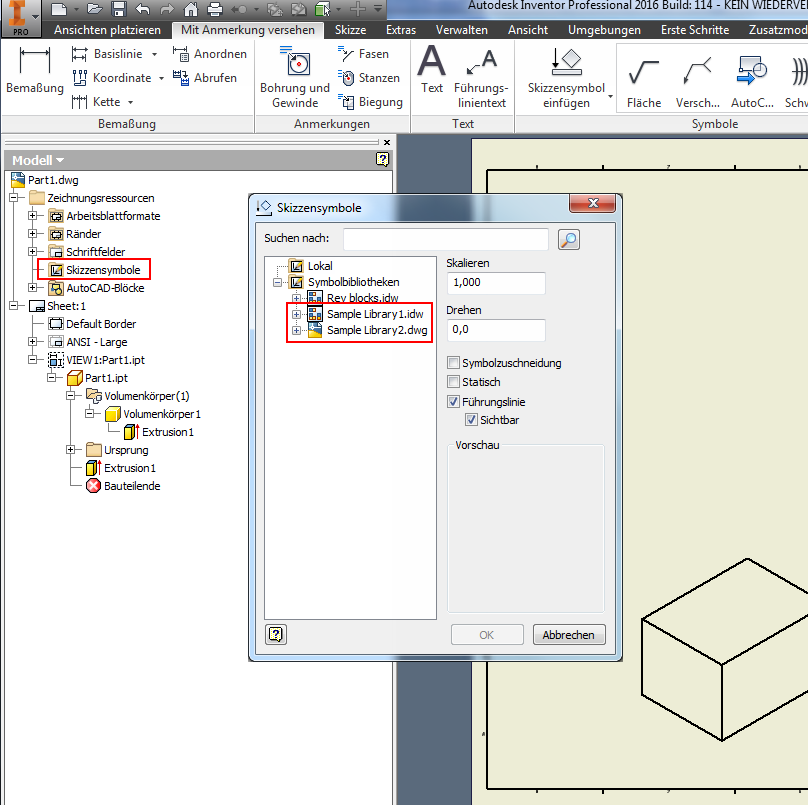Viewport: 808px width, 805px height.
Task: Click the Print icon
Action: [214, 9]
